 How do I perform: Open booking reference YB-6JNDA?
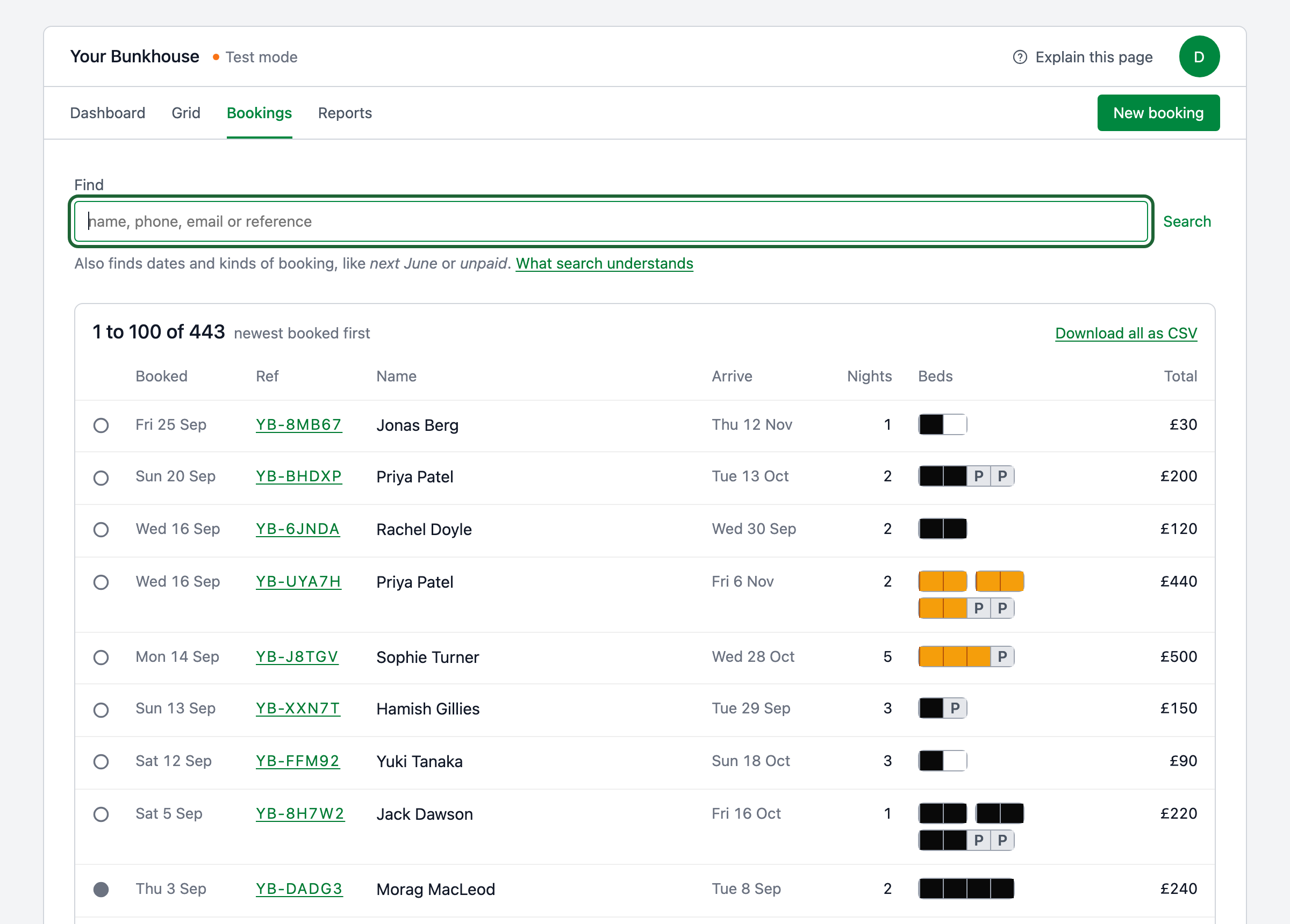click(x=297, y=529)
